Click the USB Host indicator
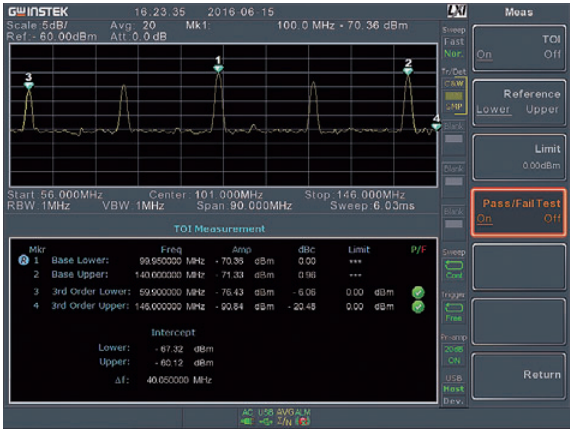Viewport: 574px width, 432px height. (454, 389)
